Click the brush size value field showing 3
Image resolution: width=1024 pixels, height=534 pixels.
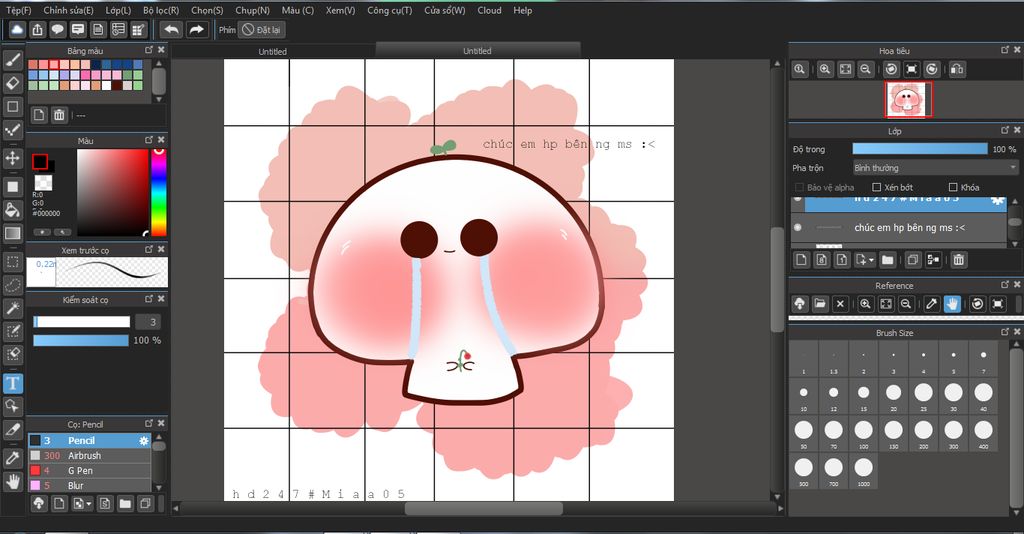(x=148, y=322)
